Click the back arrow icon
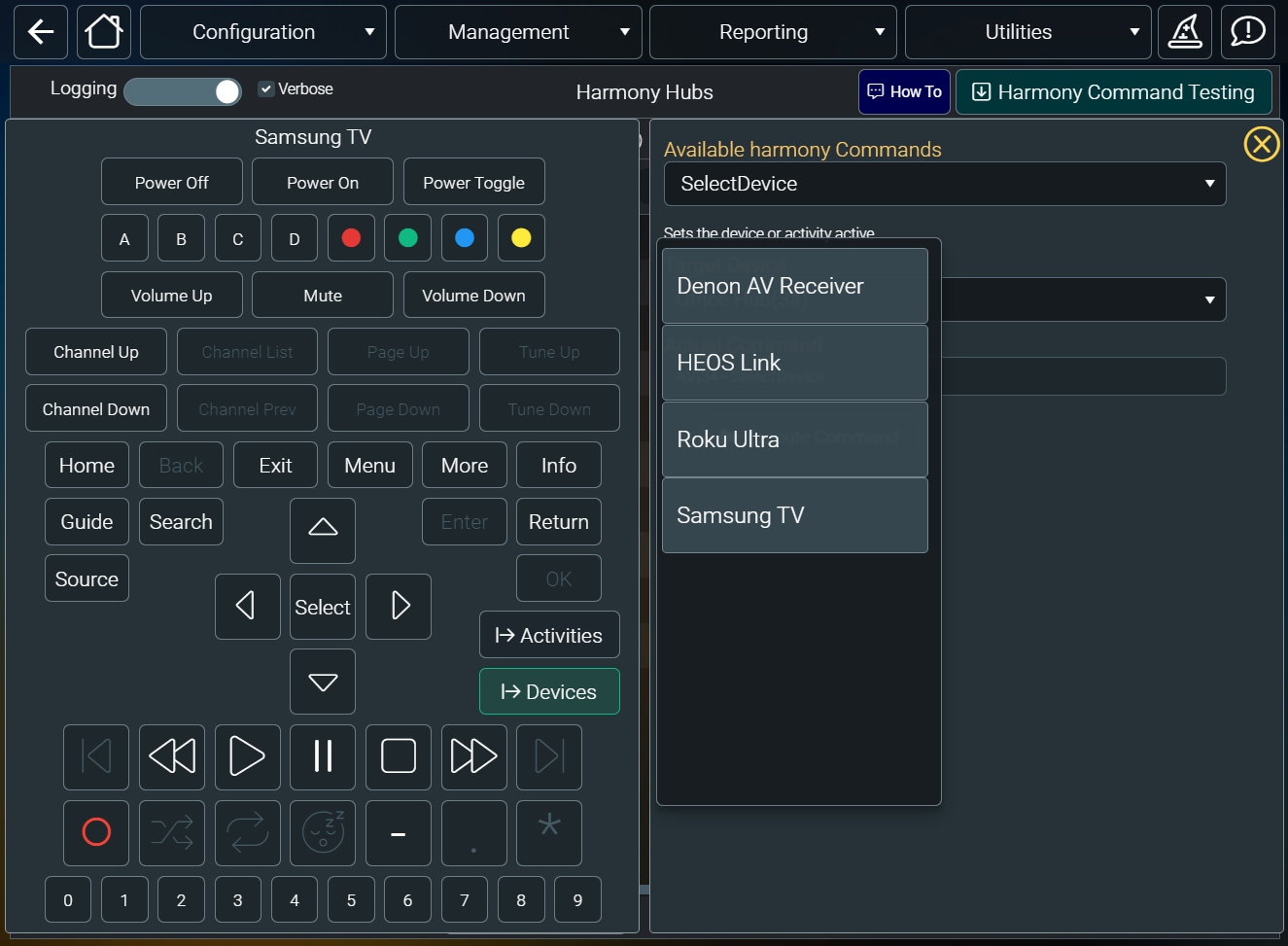 41,32
